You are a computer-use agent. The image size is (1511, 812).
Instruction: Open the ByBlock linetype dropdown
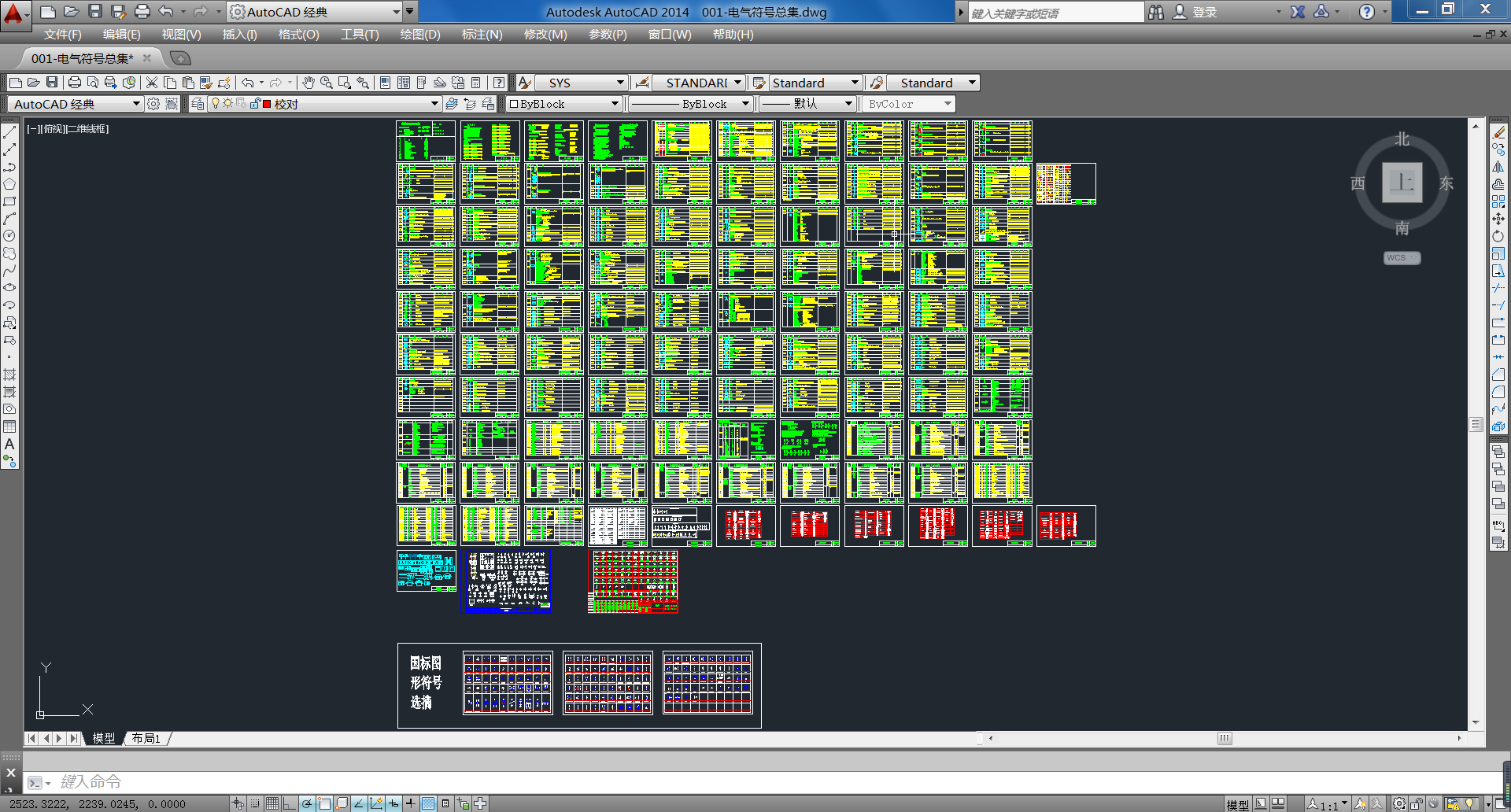(x=745, y=104)
